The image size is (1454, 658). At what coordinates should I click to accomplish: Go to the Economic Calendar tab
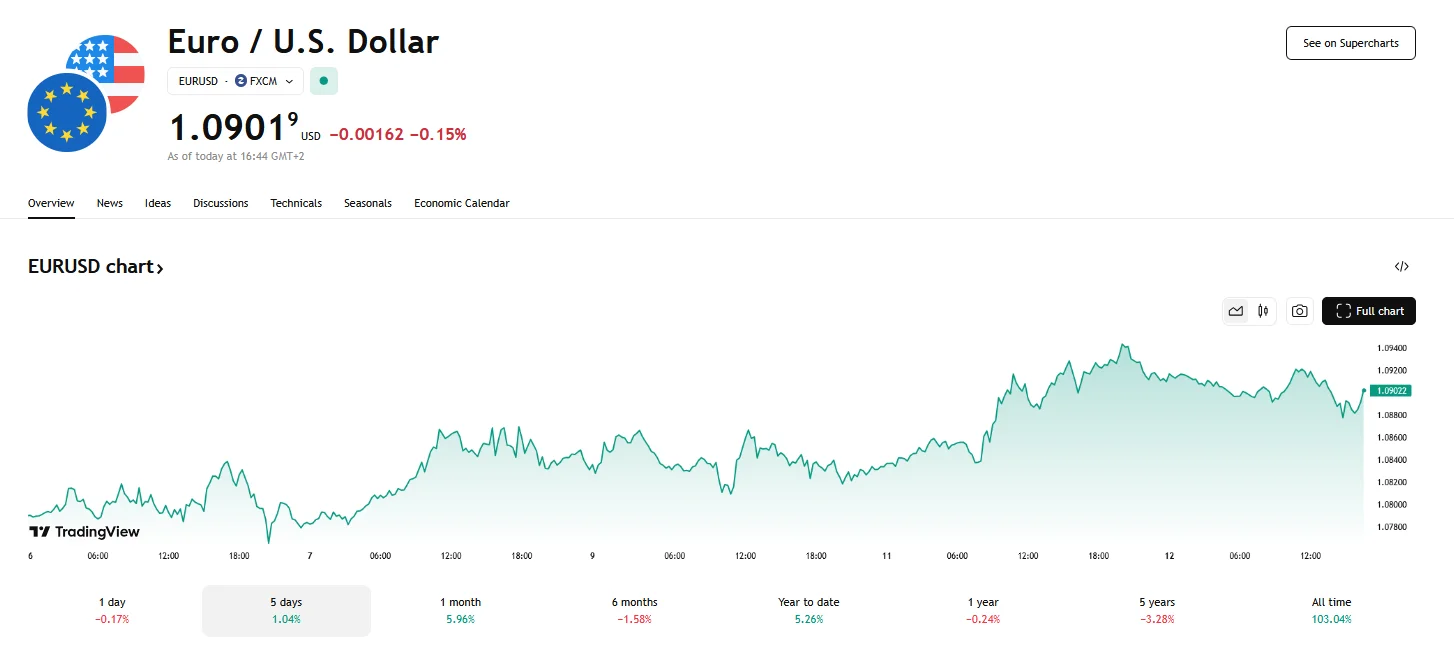click(461, 203)
